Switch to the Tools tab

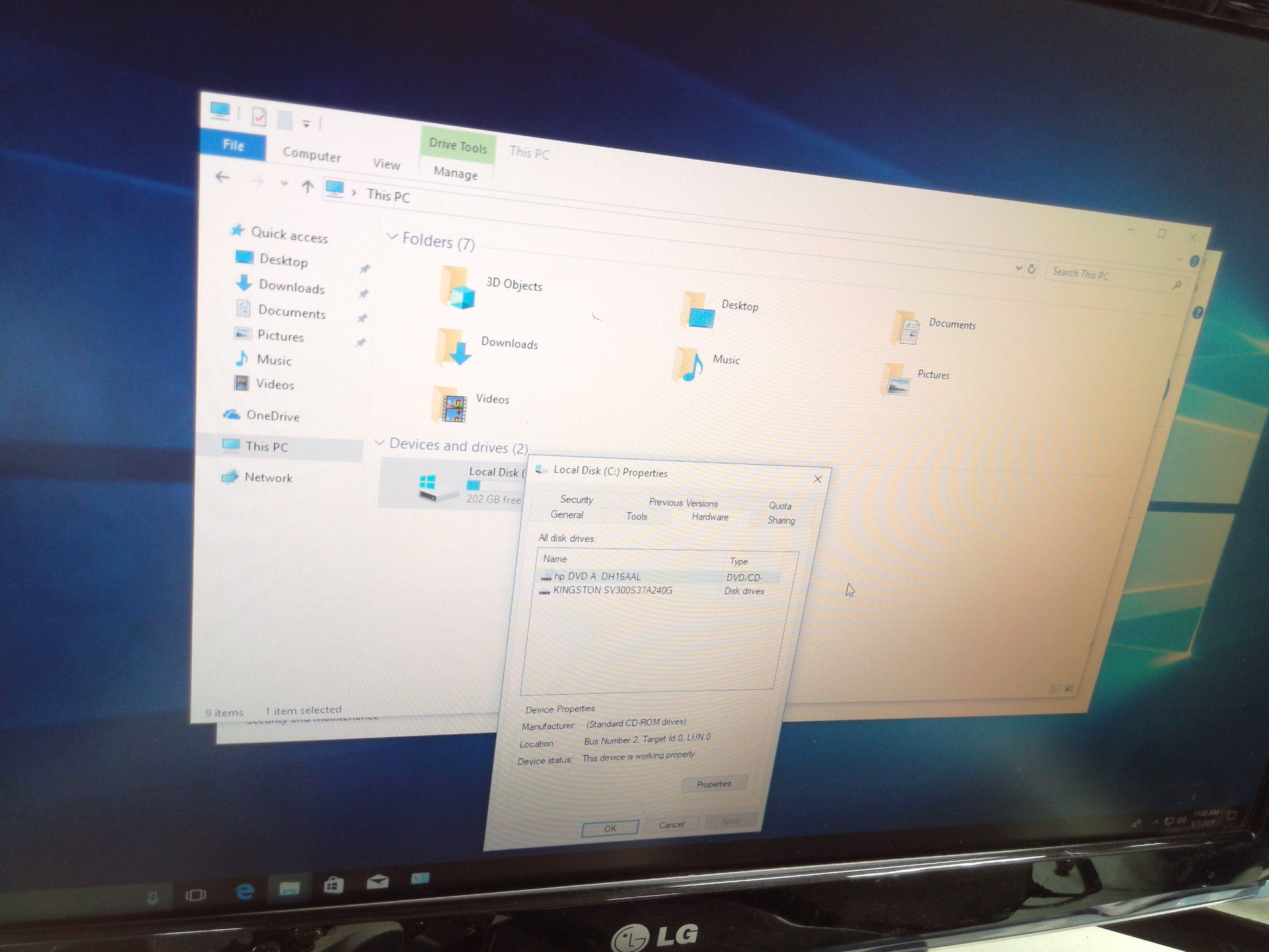point(636,516)
